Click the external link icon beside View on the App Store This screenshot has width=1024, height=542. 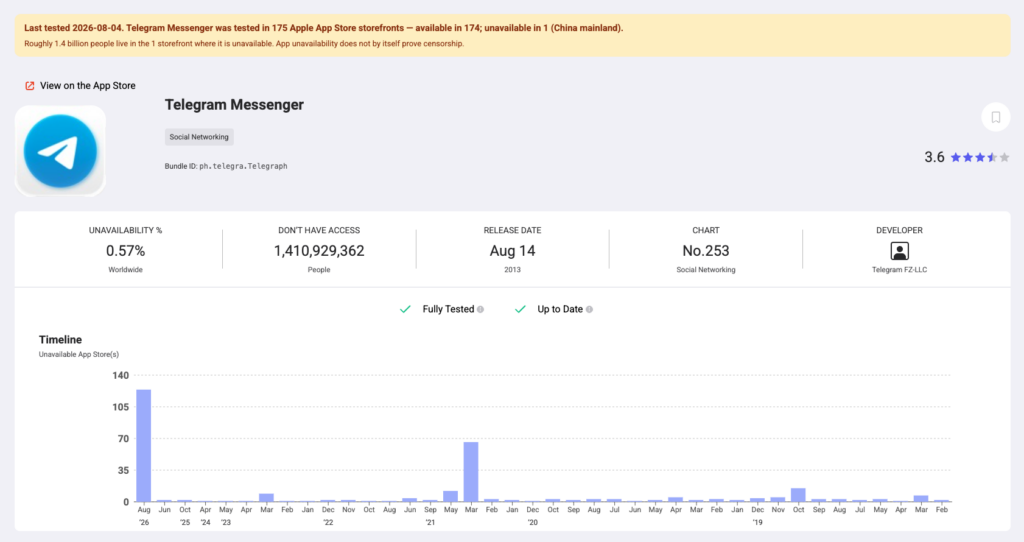[29, 86]
